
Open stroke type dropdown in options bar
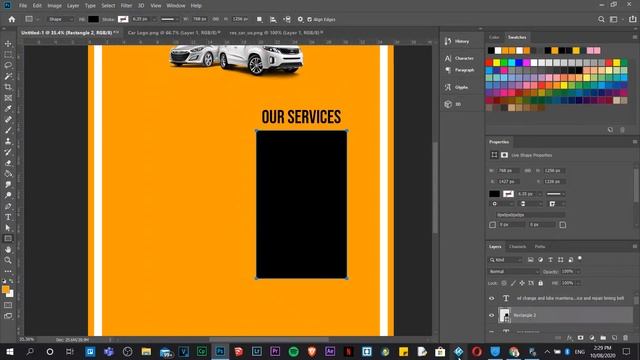[x=170, y=19]
